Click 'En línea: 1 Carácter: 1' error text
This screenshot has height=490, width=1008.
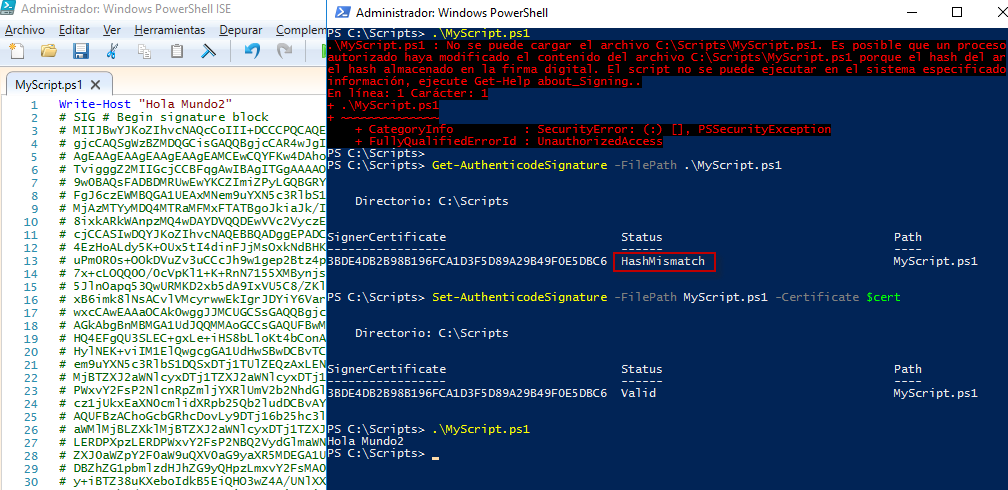tap(408, 93)
